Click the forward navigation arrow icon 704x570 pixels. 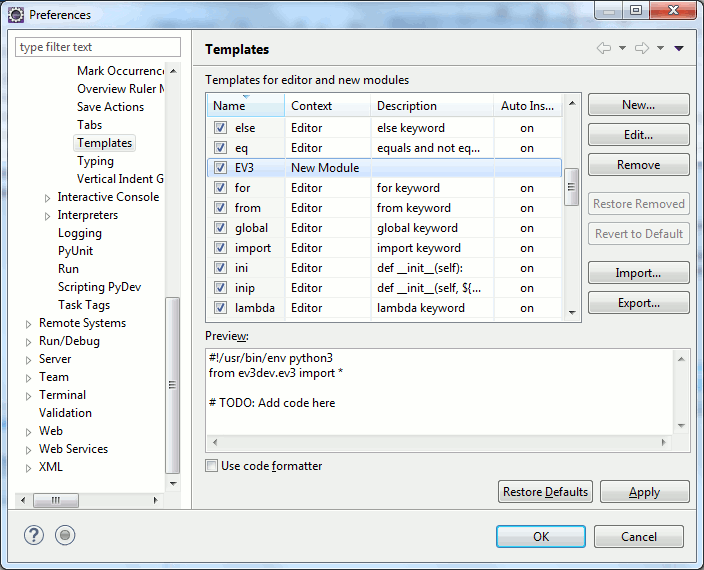pos(642,48)
